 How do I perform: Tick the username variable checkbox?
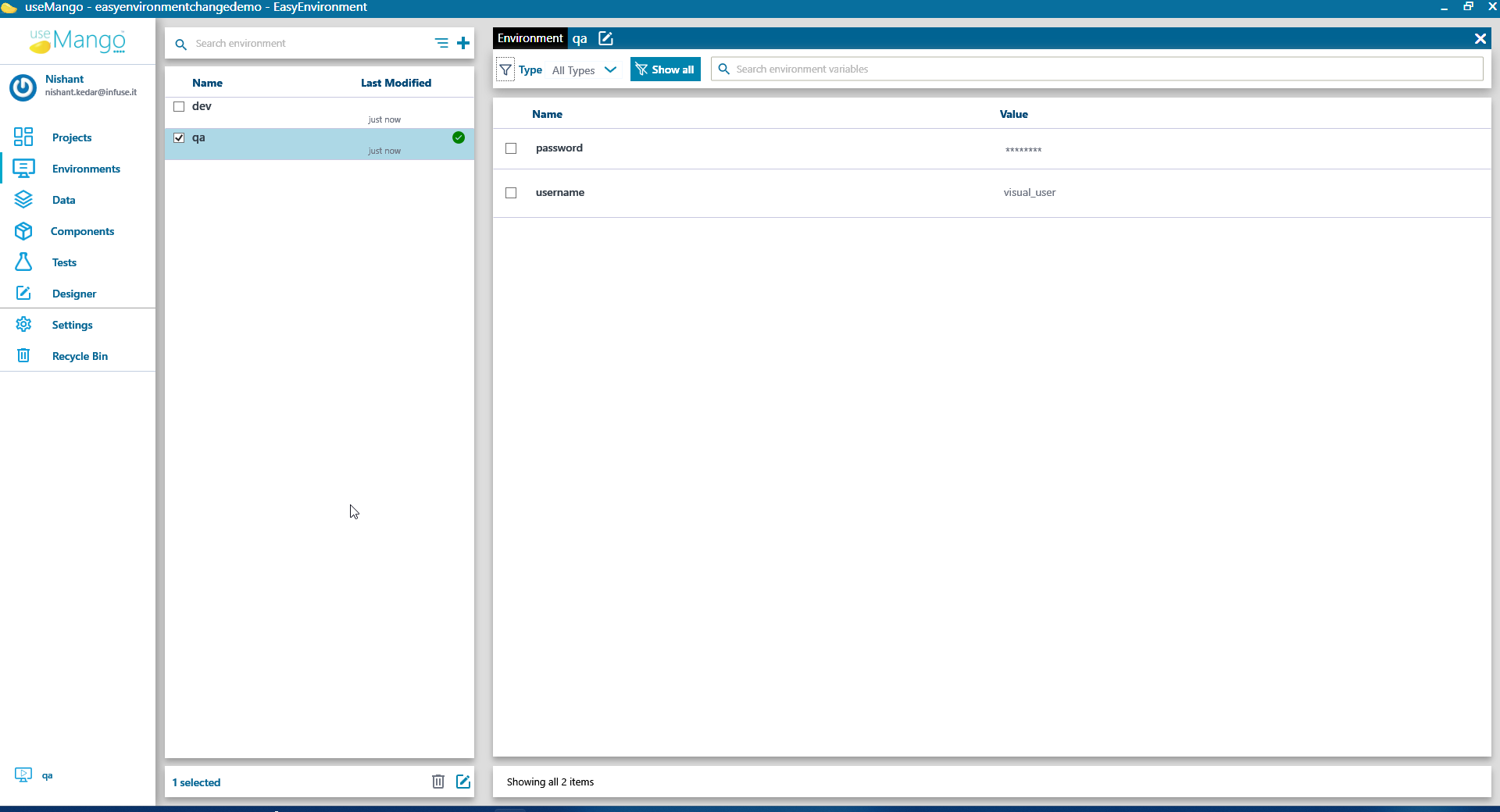[x=511, y=193]
